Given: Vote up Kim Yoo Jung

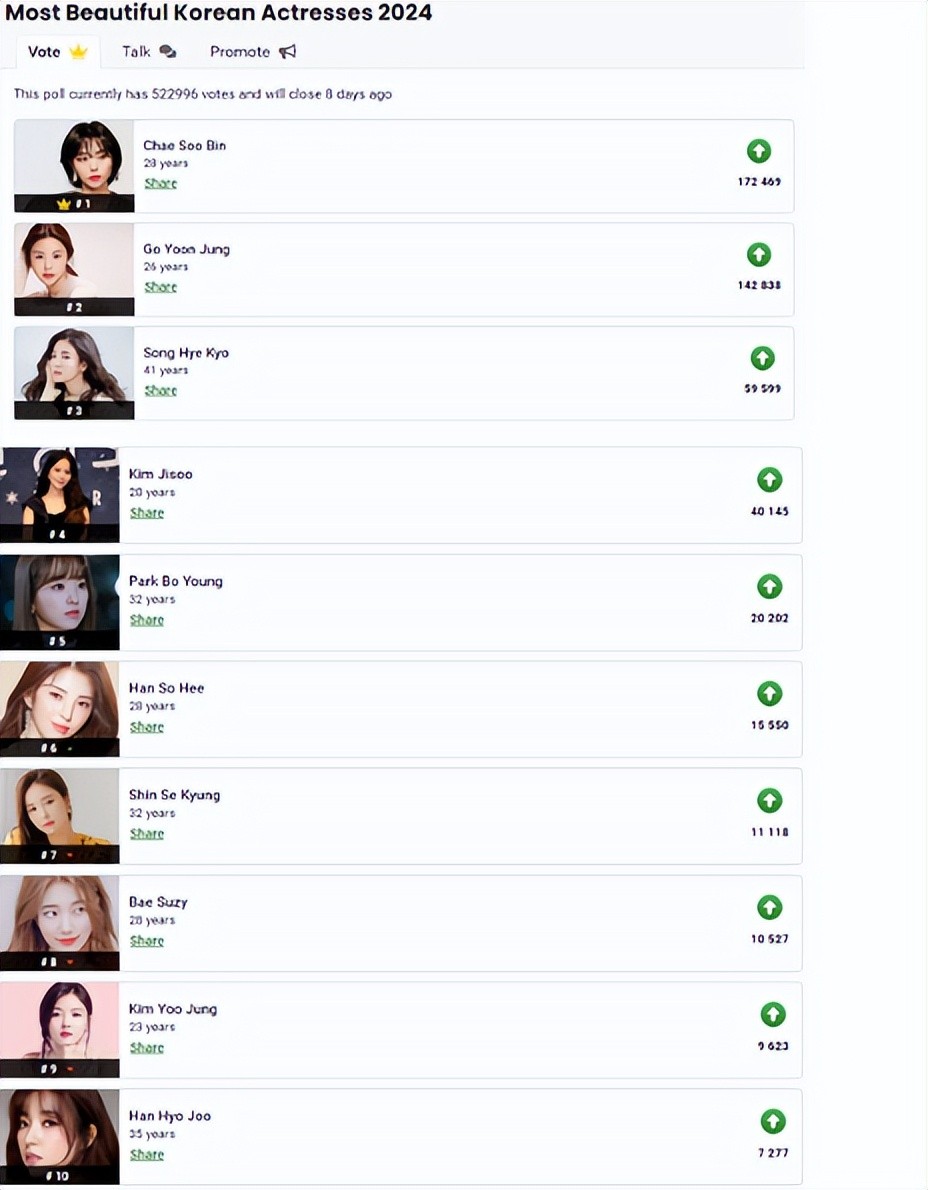Looking at the screenshot, I should pos(772,1014).
